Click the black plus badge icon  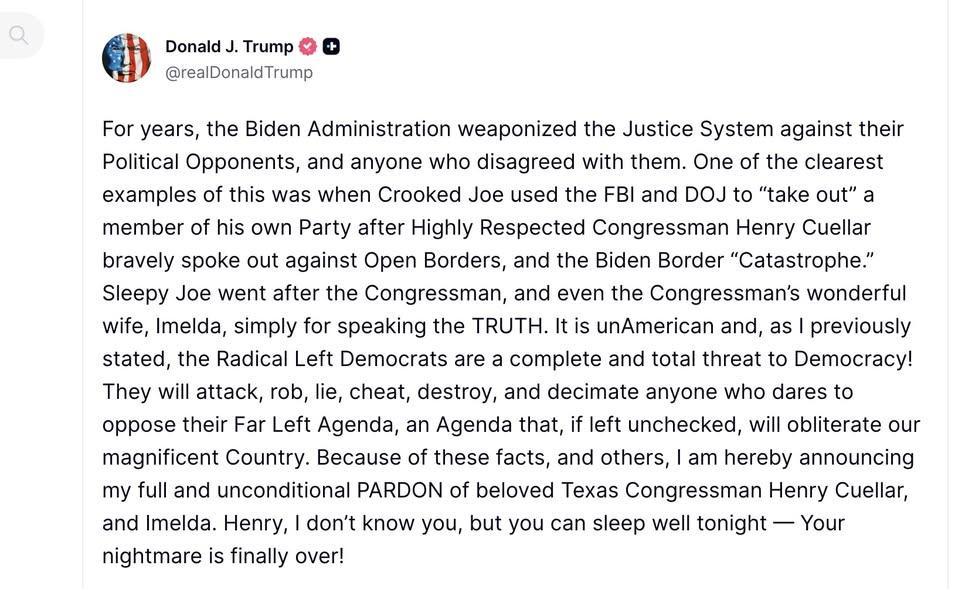point(331,46)
